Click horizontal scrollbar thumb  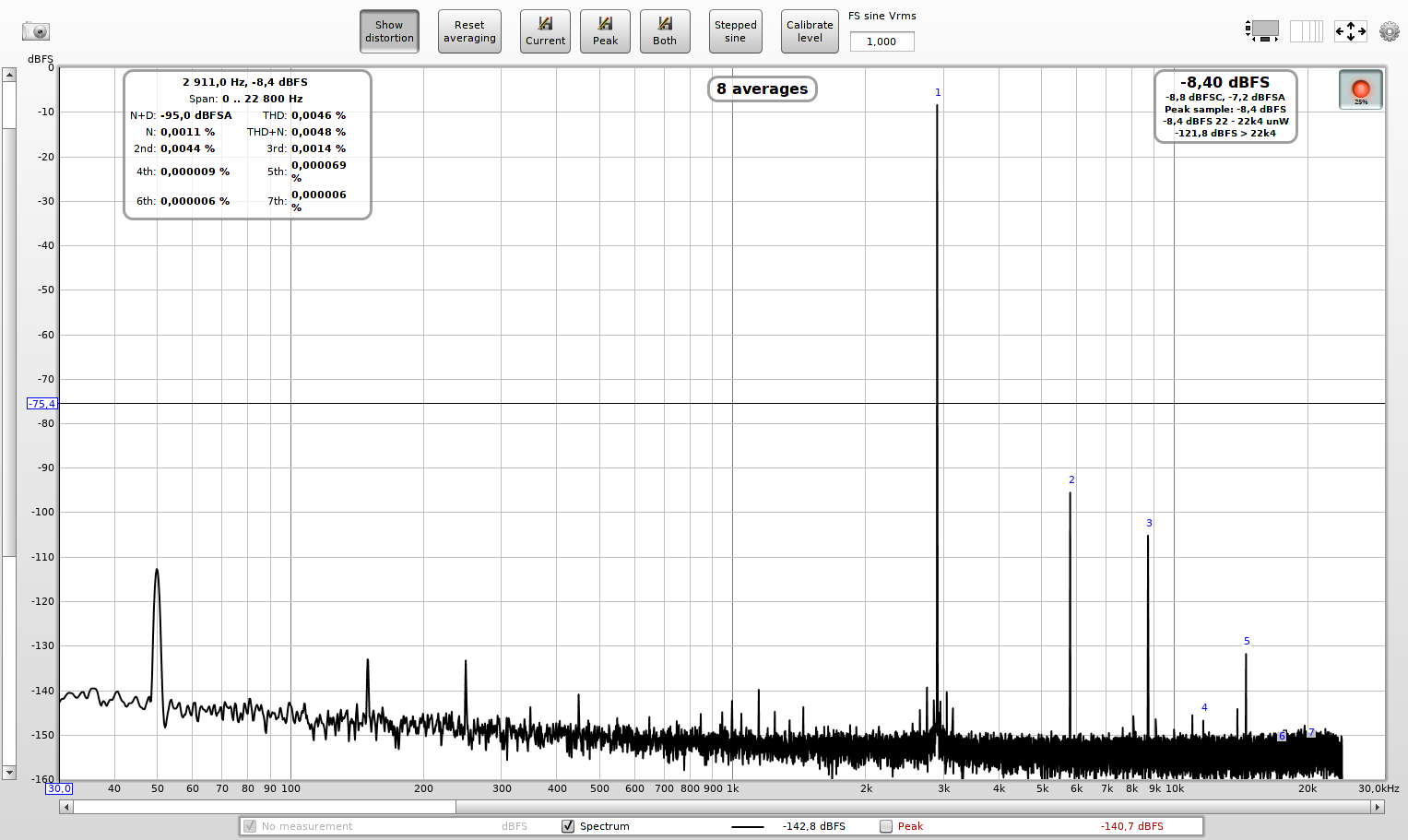(265, 807)
